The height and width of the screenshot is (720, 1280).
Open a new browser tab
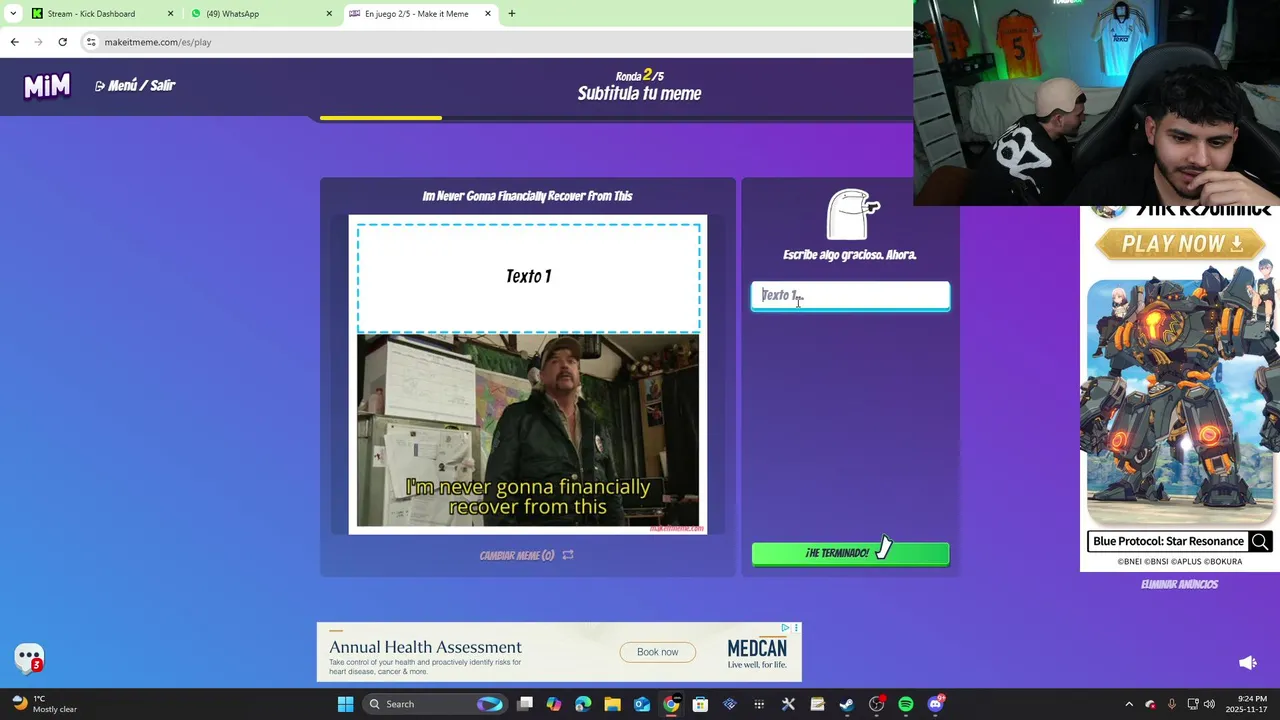pos(512,14)
